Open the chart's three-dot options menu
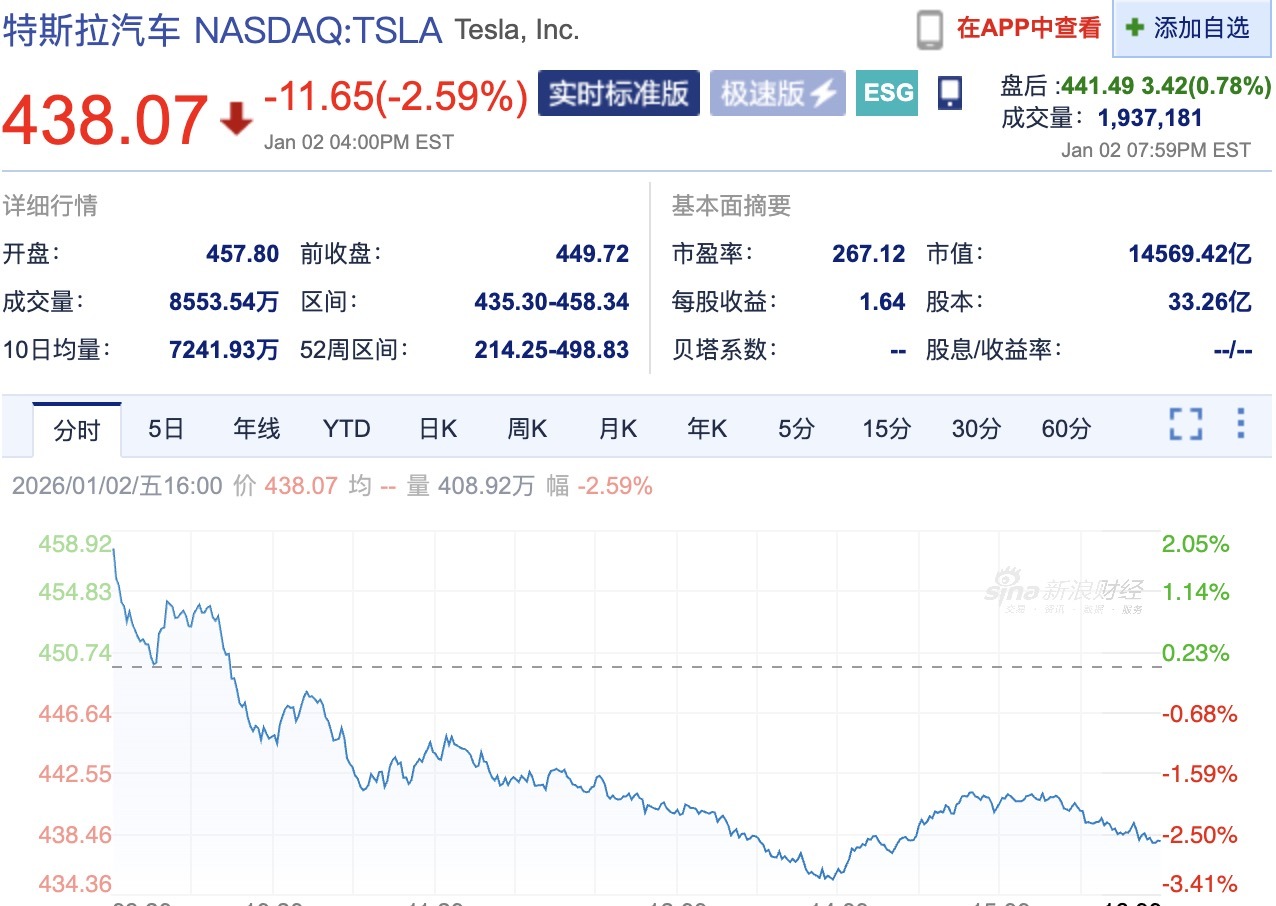 coord(1240,424)
